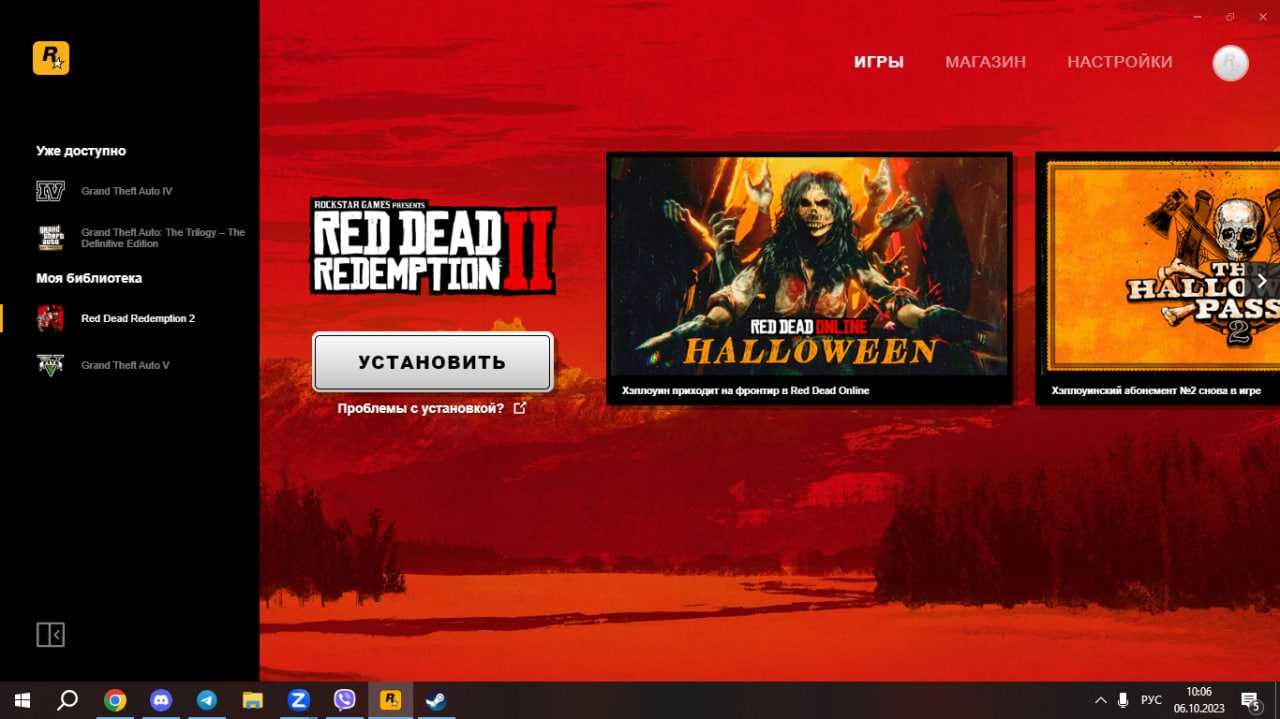Open Red Dead Online Halloween news card
1280x719 pixels.
click(809, 279)
